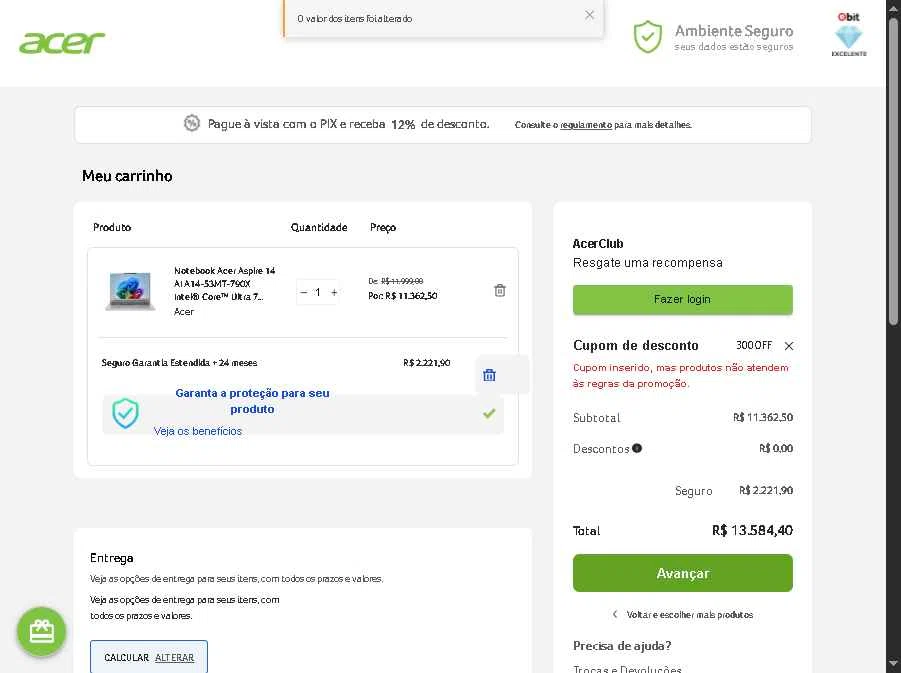The image size is (901, 673).
Task: Click the protection shield icon
Action: 125,413
